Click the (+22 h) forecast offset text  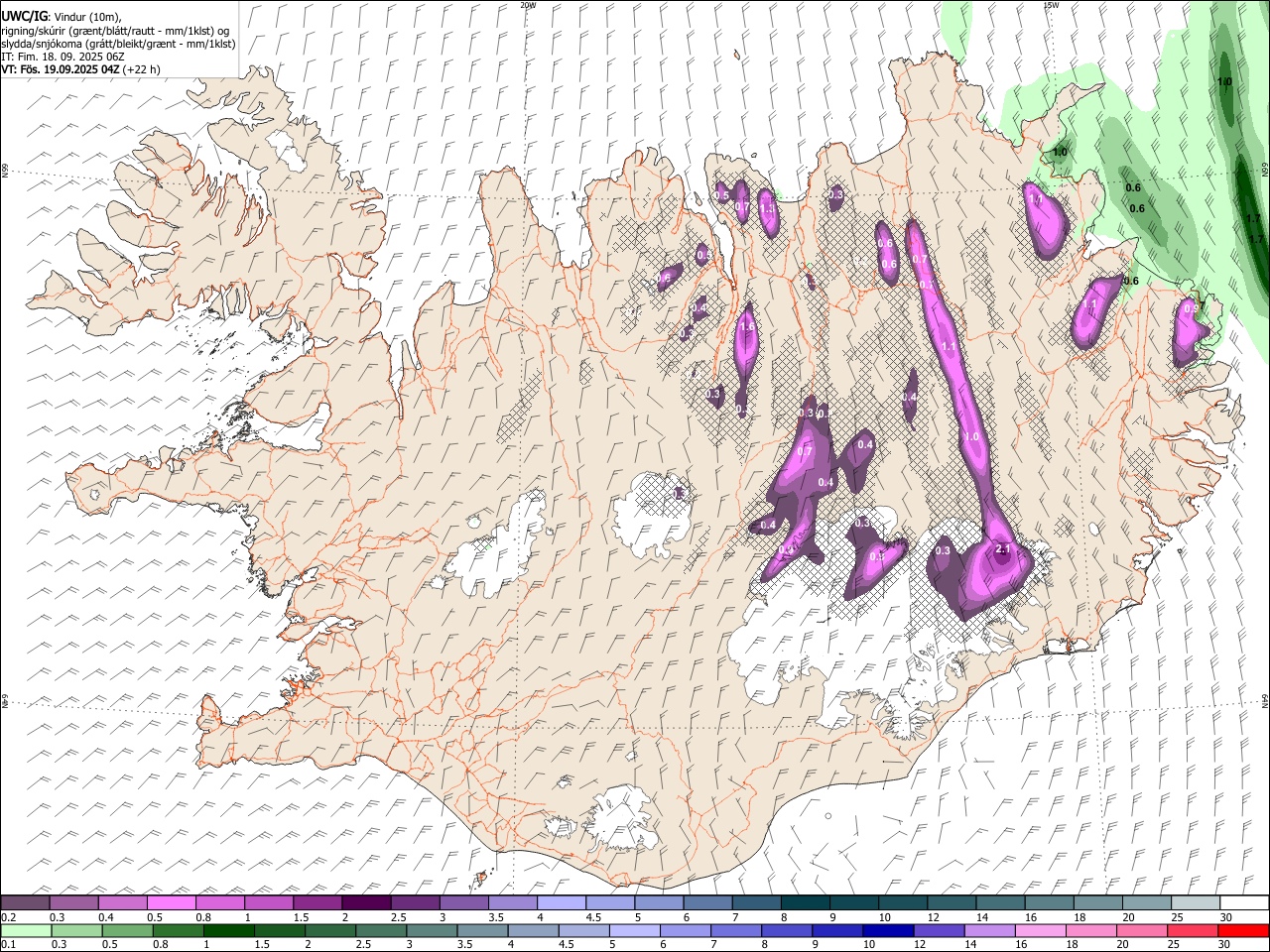(x=142, y=69)
